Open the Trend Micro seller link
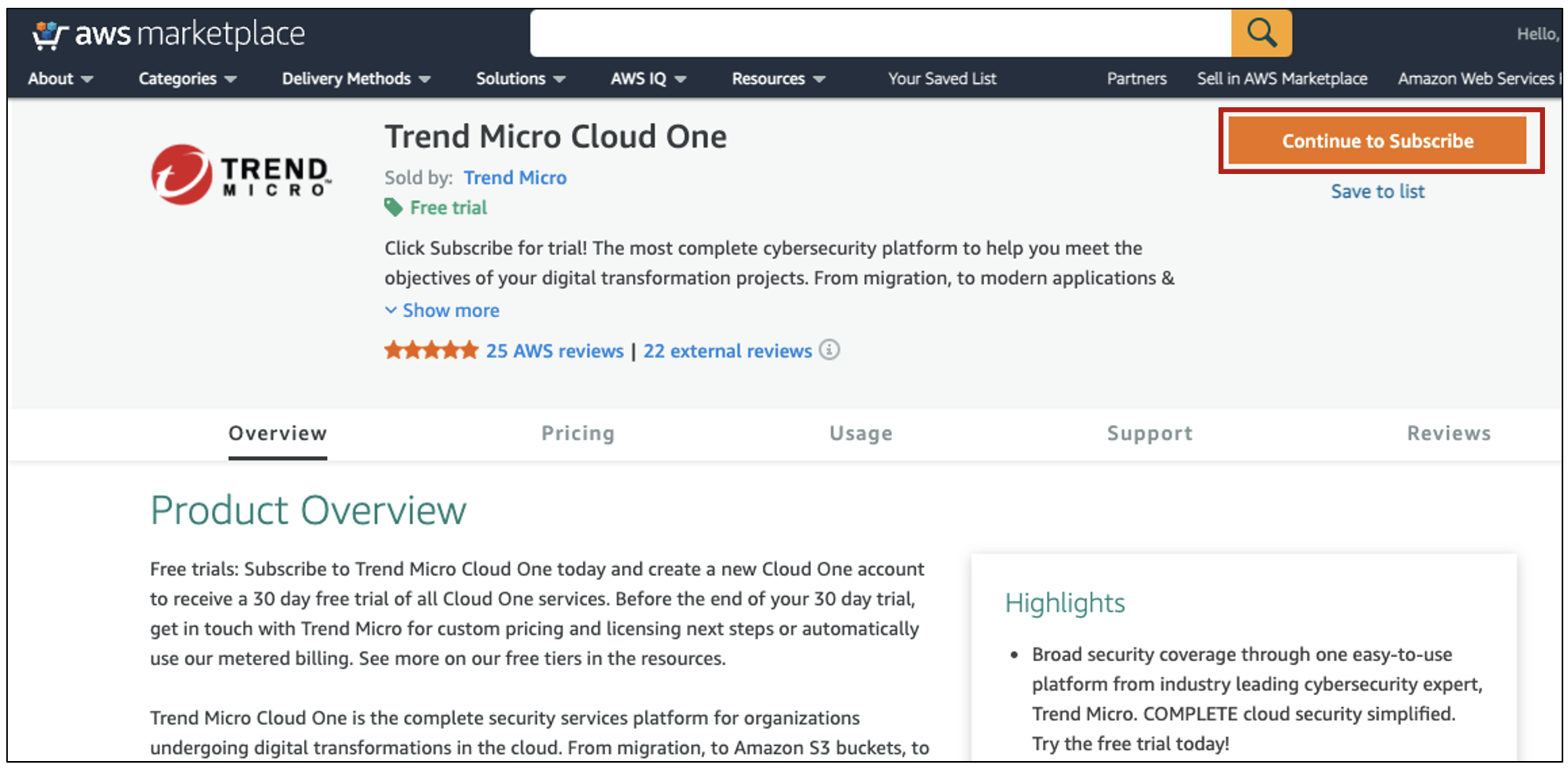1568x769 pixels. [515, 178]
